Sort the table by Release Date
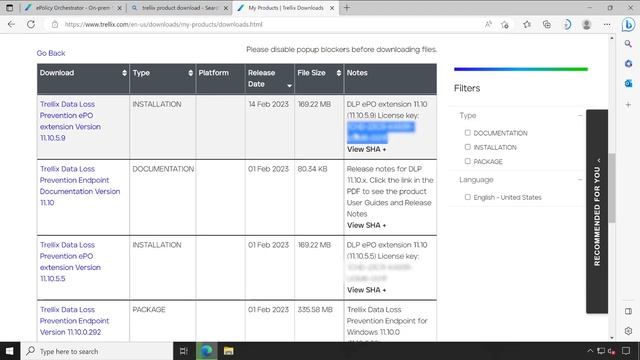This screenshot has height=360, width=640. click(289, 85)
